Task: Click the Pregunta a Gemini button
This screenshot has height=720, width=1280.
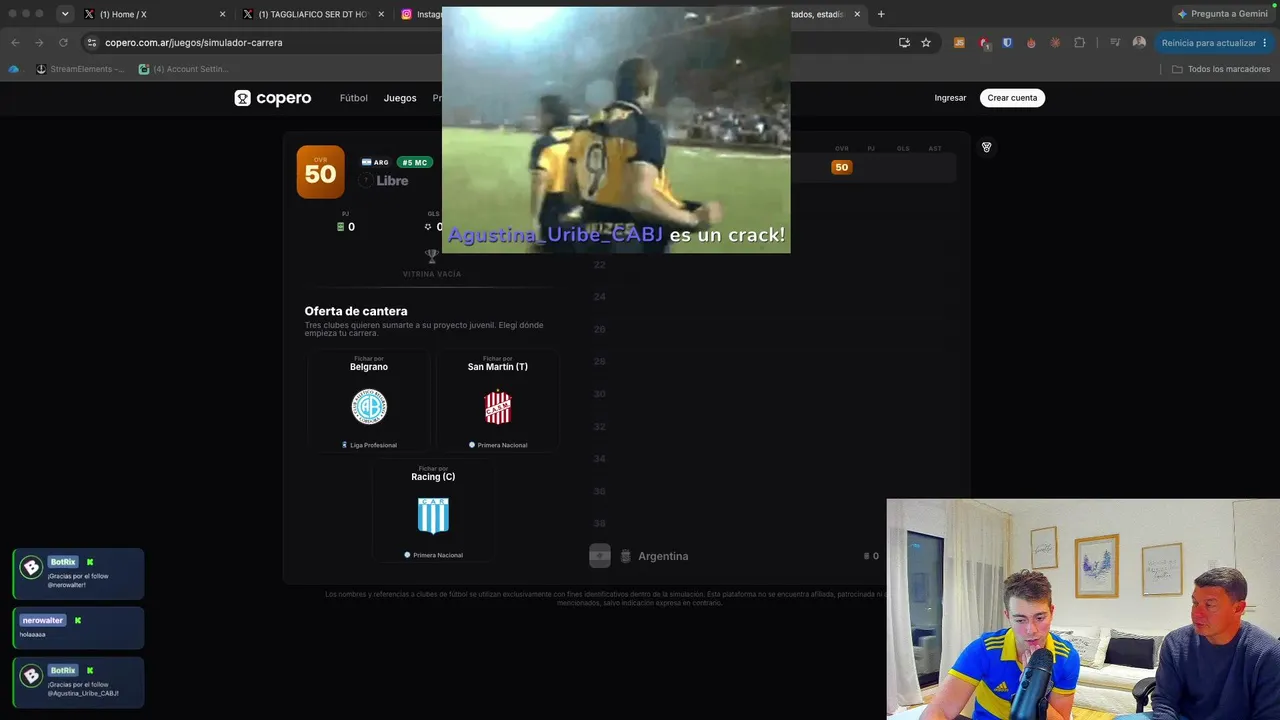Action: coord(1222,14)
